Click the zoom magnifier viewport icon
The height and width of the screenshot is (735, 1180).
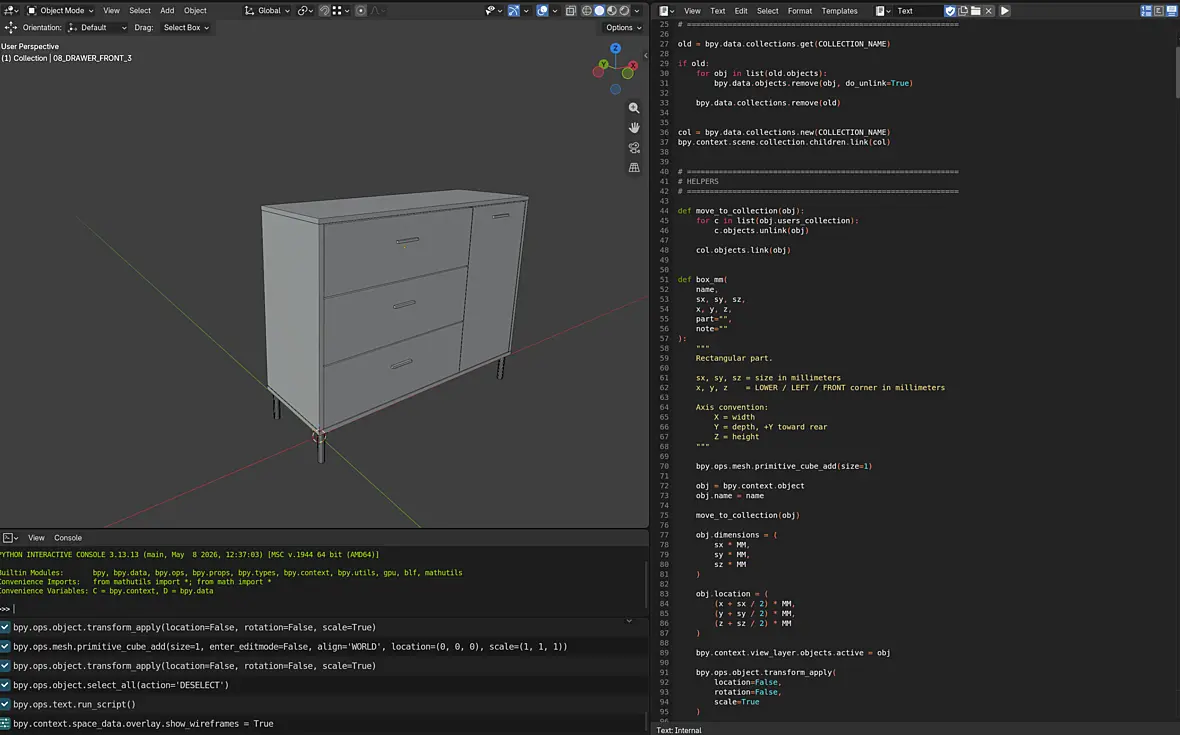tap(634, 108)
